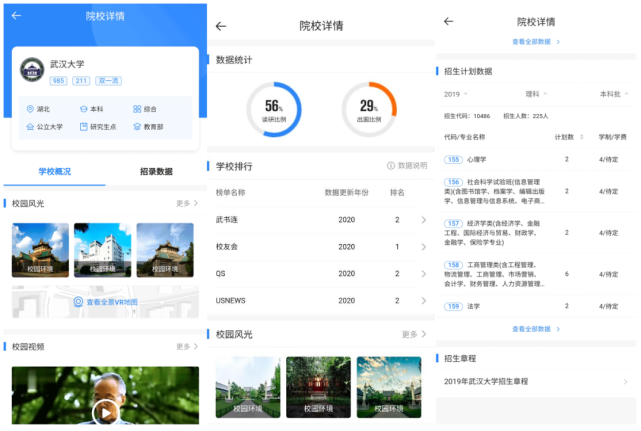
Task: Tap the 29% 出国比例 progress ring
Action: (x=369, y=109)
